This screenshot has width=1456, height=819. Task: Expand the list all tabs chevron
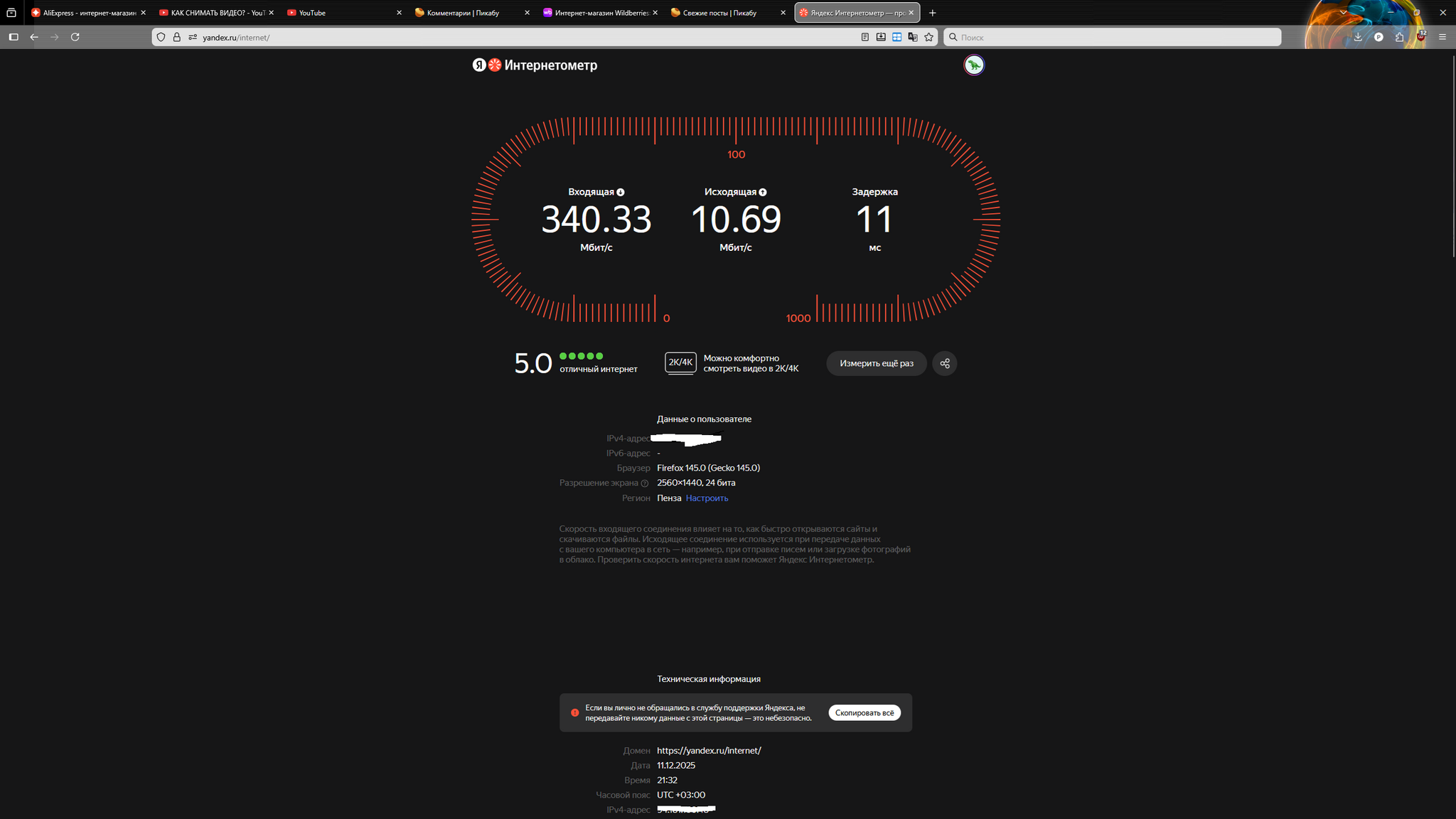[1343, 13]
